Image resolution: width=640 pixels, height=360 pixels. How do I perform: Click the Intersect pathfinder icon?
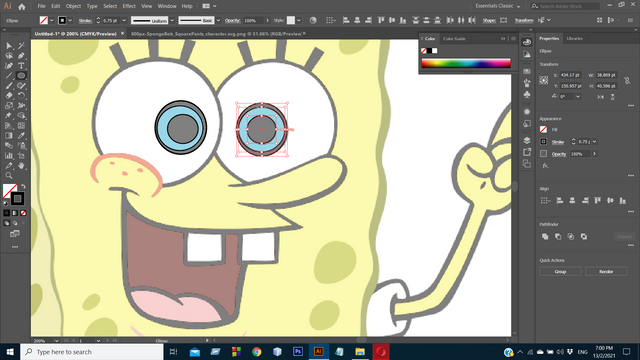(571, 236)
